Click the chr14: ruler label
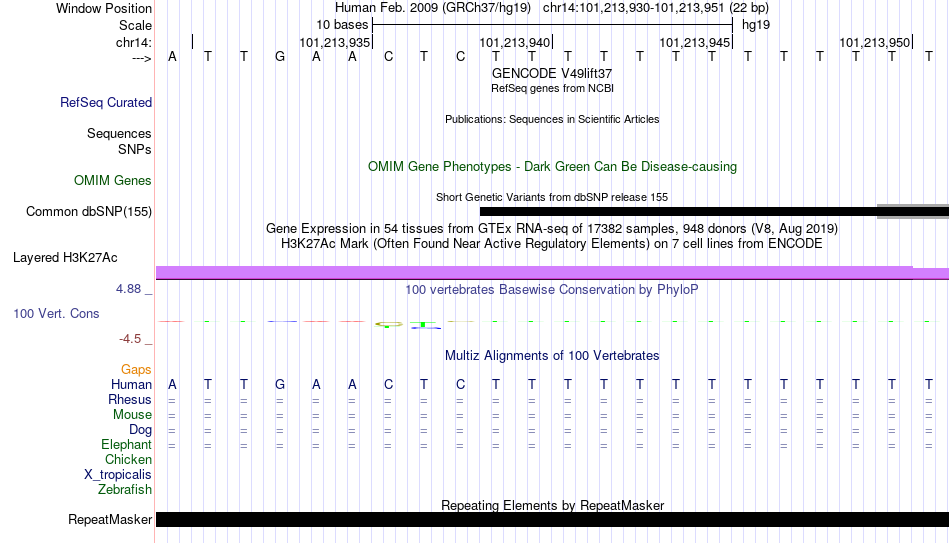 (134, 42)
